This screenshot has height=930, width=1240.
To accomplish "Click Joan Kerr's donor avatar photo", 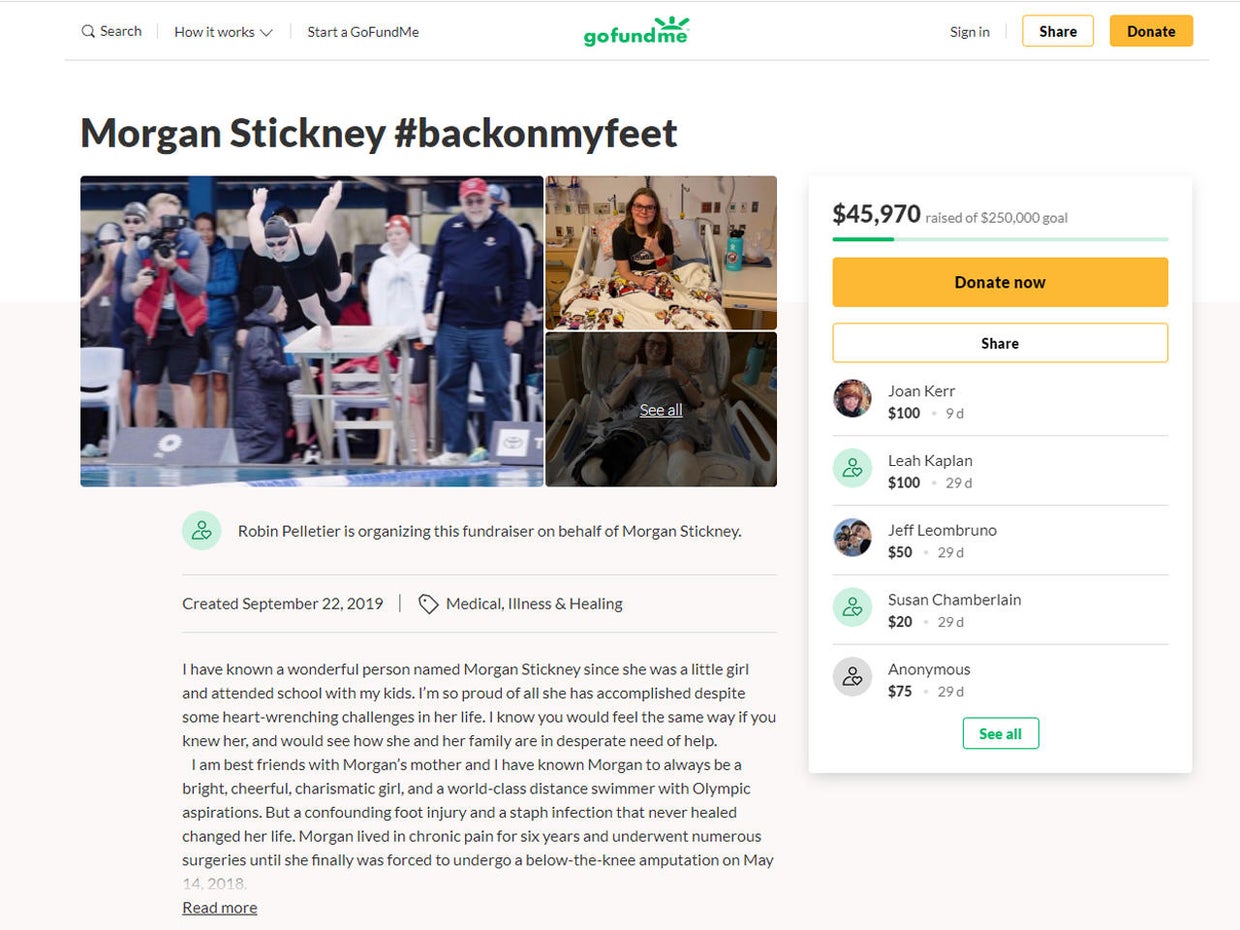I will coord(852,398).
